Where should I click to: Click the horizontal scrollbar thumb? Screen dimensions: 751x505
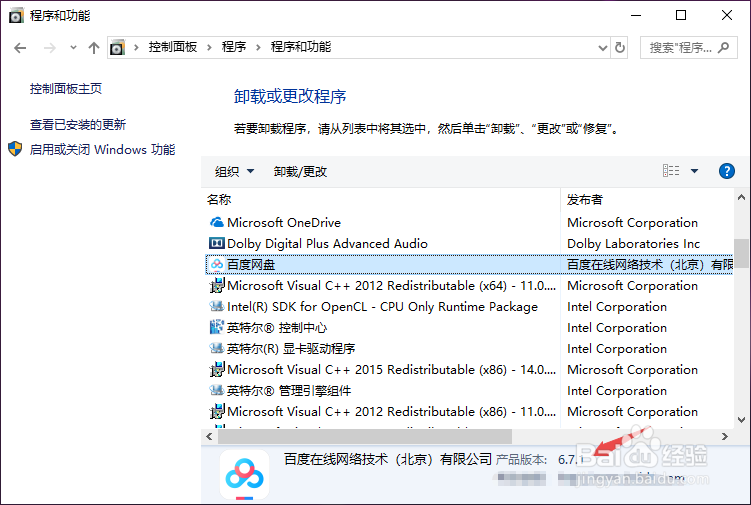(x=365, y=436)
